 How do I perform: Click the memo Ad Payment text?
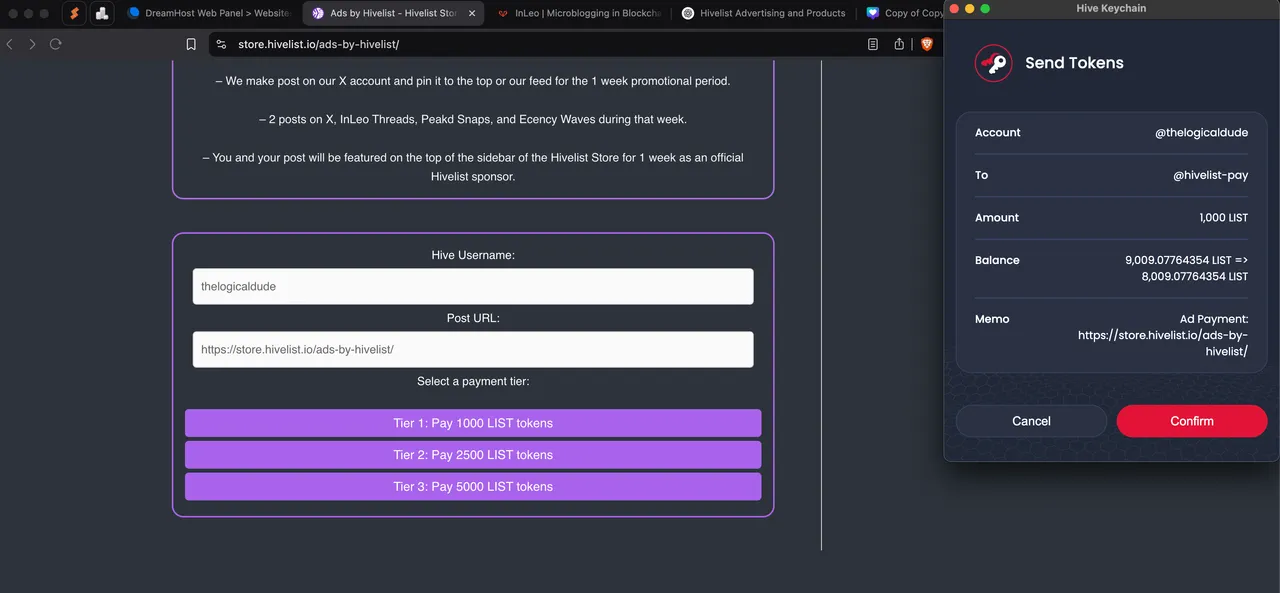coord(1163,335)
